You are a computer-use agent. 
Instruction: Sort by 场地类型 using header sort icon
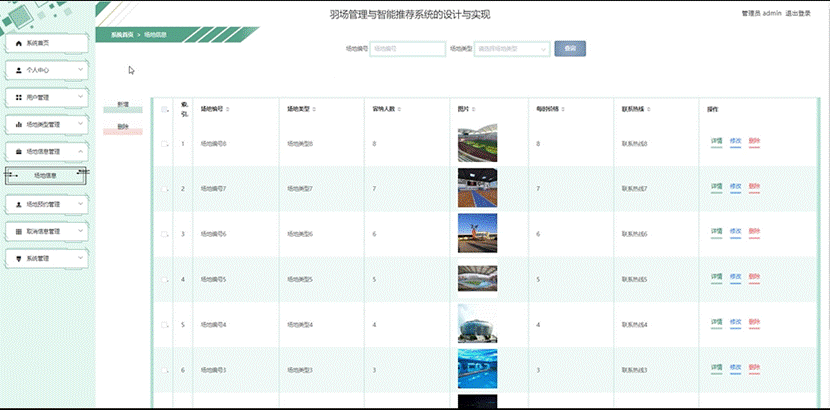click(x=314, y=110)
